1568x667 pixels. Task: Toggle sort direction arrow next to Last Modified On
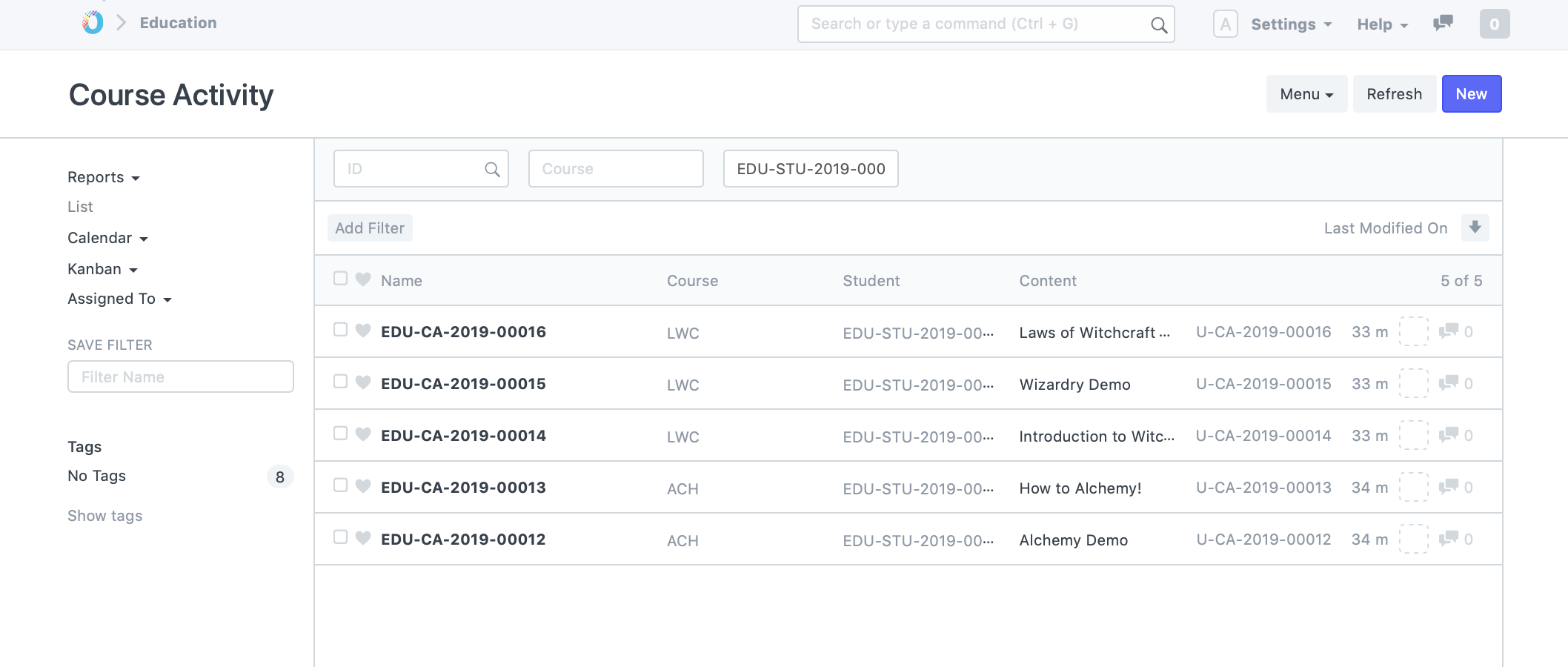[x=1475, y=228]
